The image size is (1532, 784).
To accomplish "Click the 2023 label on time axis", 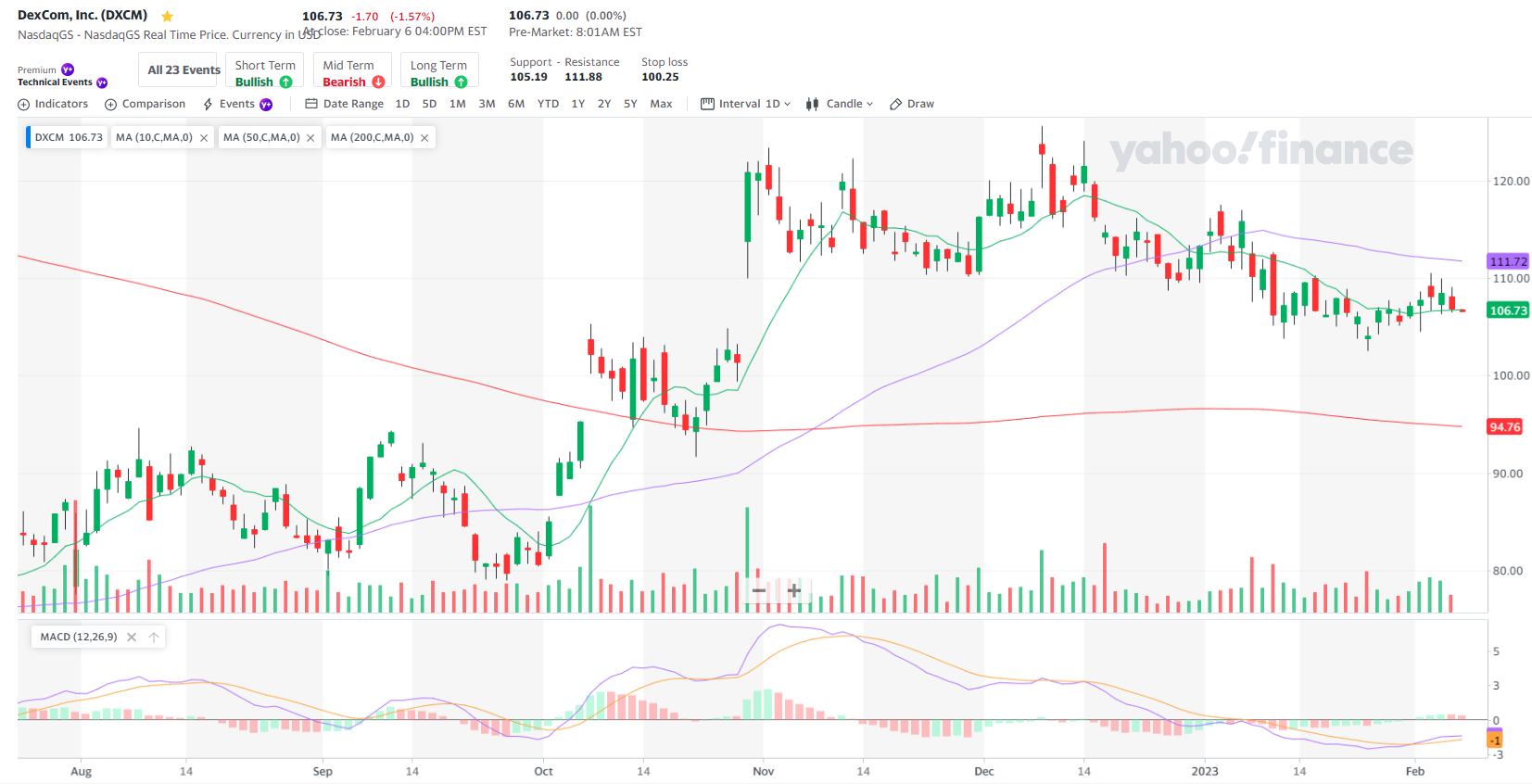I will pos(1205,771).
